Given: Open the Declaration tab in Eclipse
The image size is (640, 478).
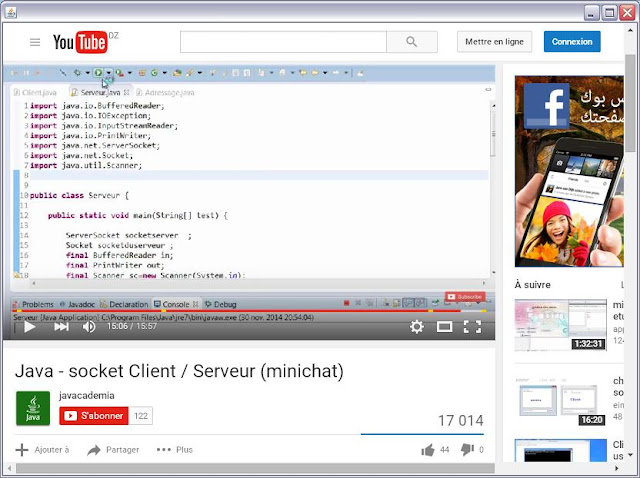Looking at the screenshot, I should pos(124,304).
